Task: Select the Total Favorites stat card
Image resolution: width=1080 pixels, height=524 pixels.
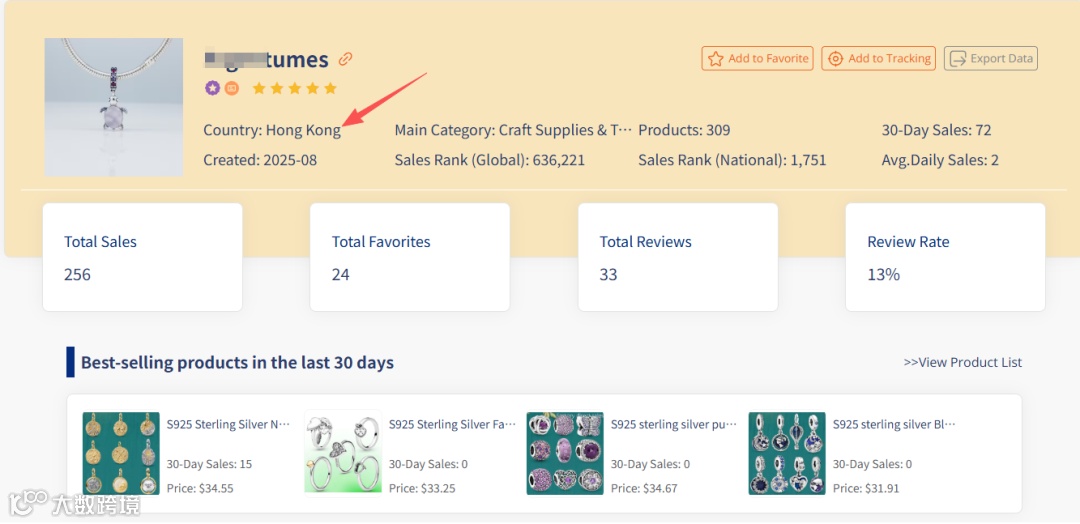Action: pyautogui.click(x=410, y=257)
